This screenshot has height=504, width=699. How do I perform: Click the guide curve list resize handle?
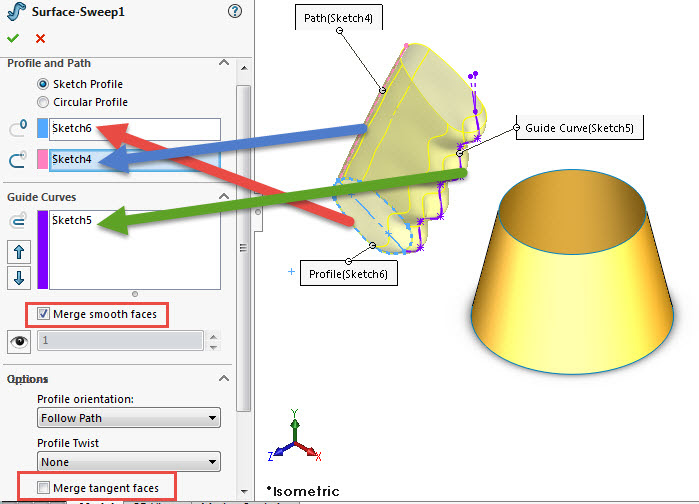coord(135,294)
